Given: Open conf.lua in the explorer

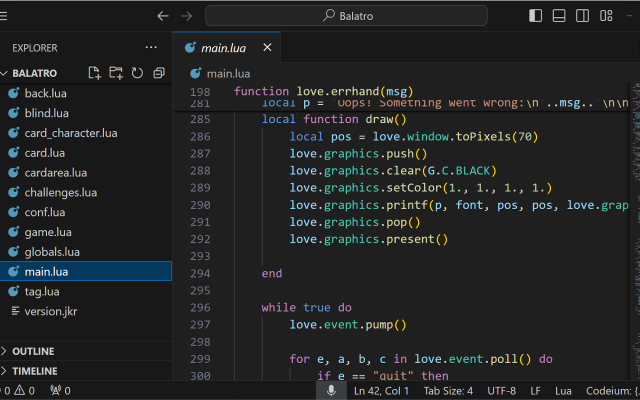Looking at the screenshot, I should point(86,212).
